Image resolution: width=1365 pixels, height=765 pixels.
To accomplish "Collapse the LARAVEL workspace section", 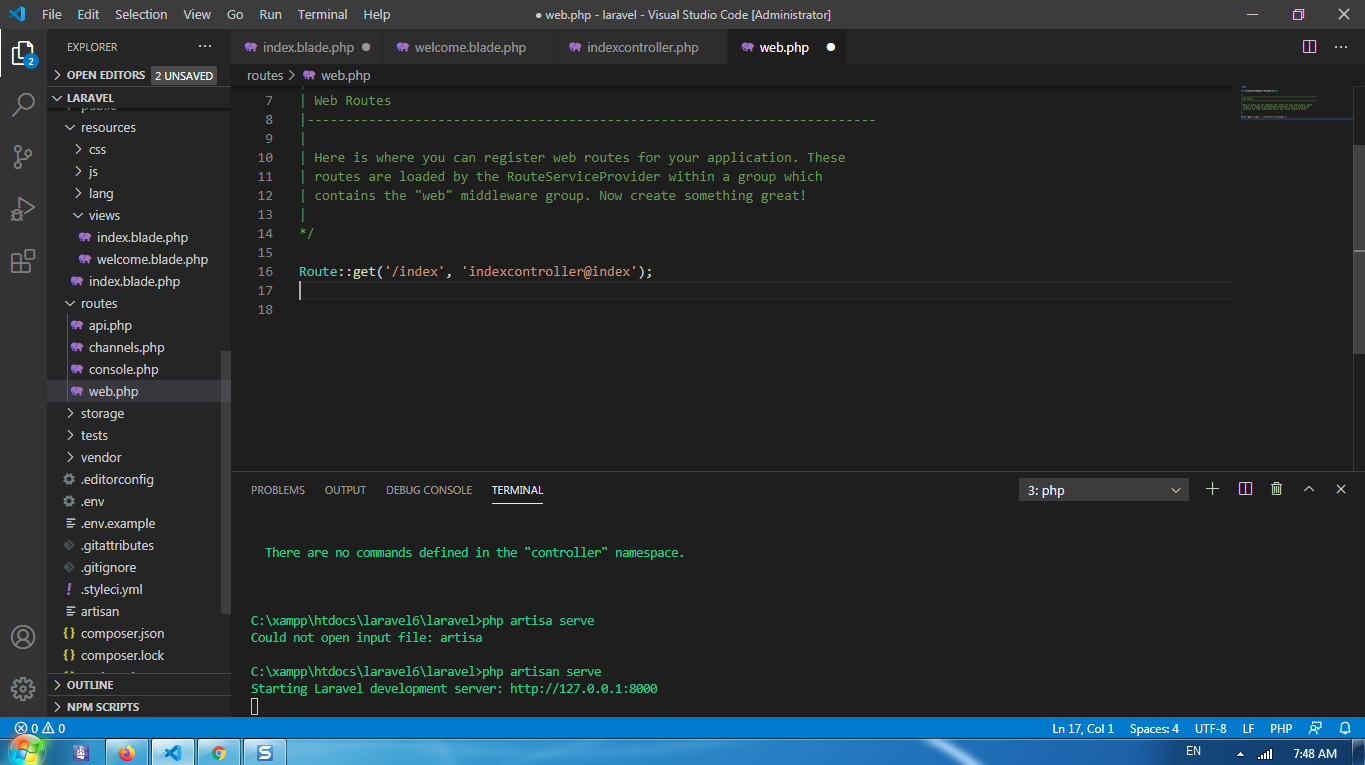I will 139,98.
